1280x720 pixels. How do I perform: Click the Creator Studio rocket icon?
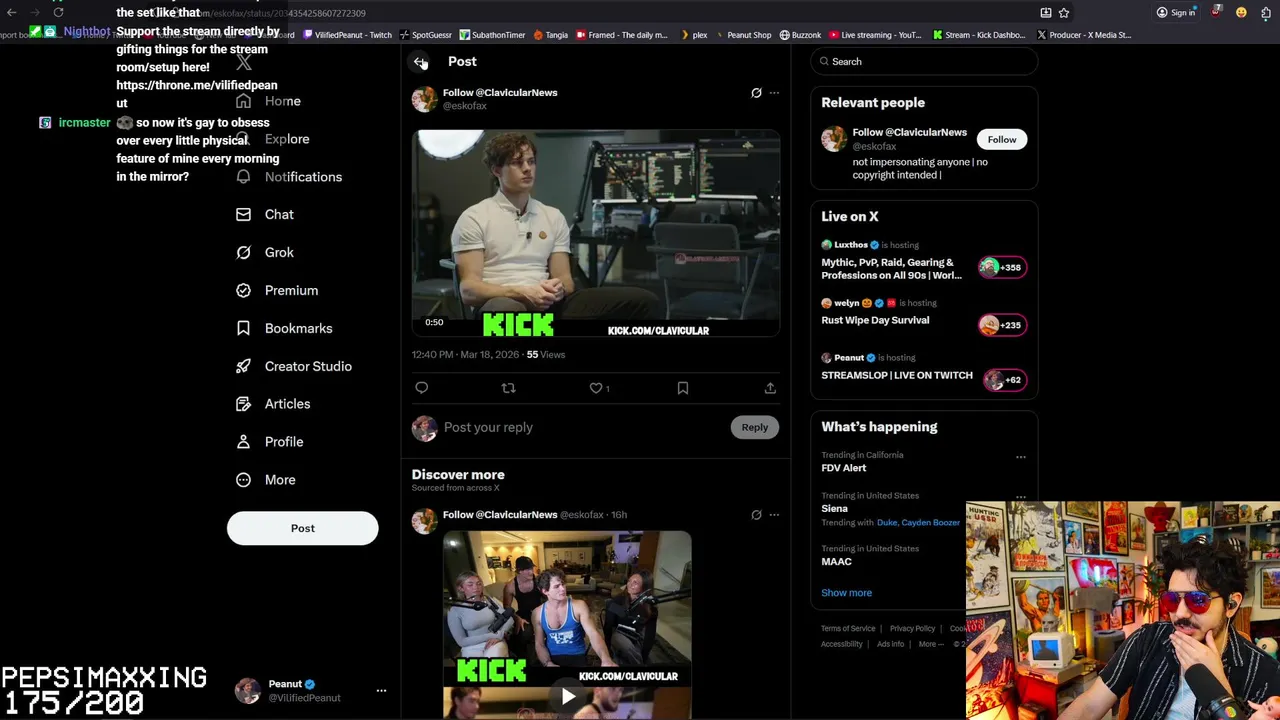[243, 367]
